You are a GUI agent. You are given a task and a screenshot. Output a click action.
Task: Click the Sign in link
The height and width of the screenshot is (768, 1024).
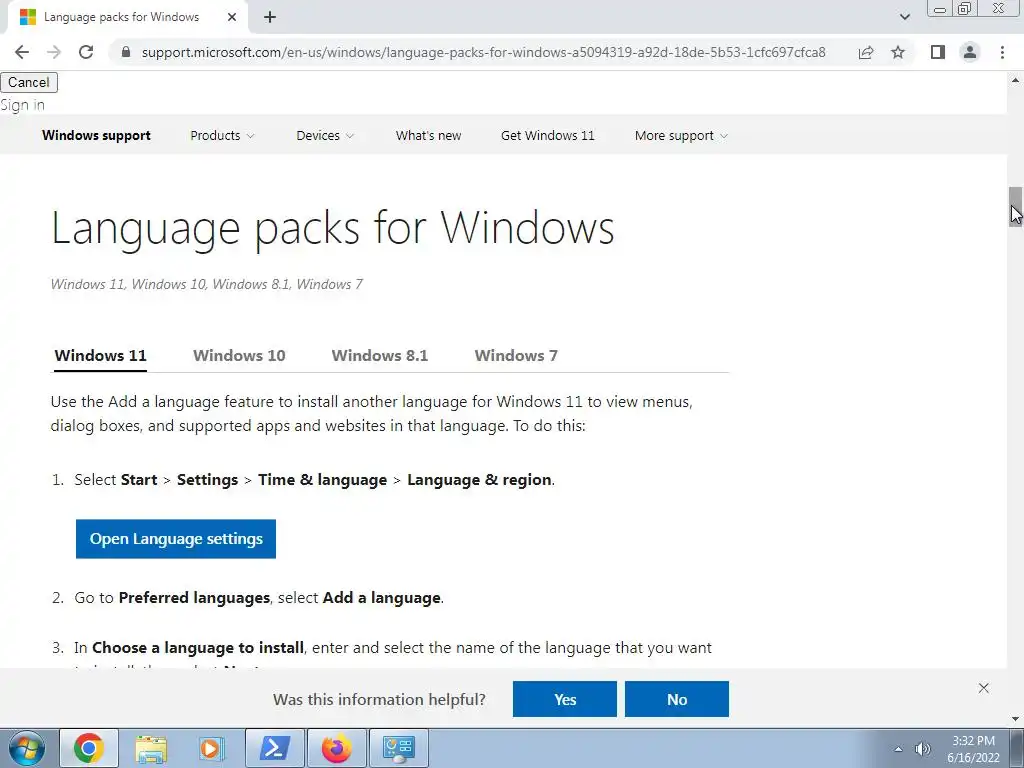tap(22, 105)
